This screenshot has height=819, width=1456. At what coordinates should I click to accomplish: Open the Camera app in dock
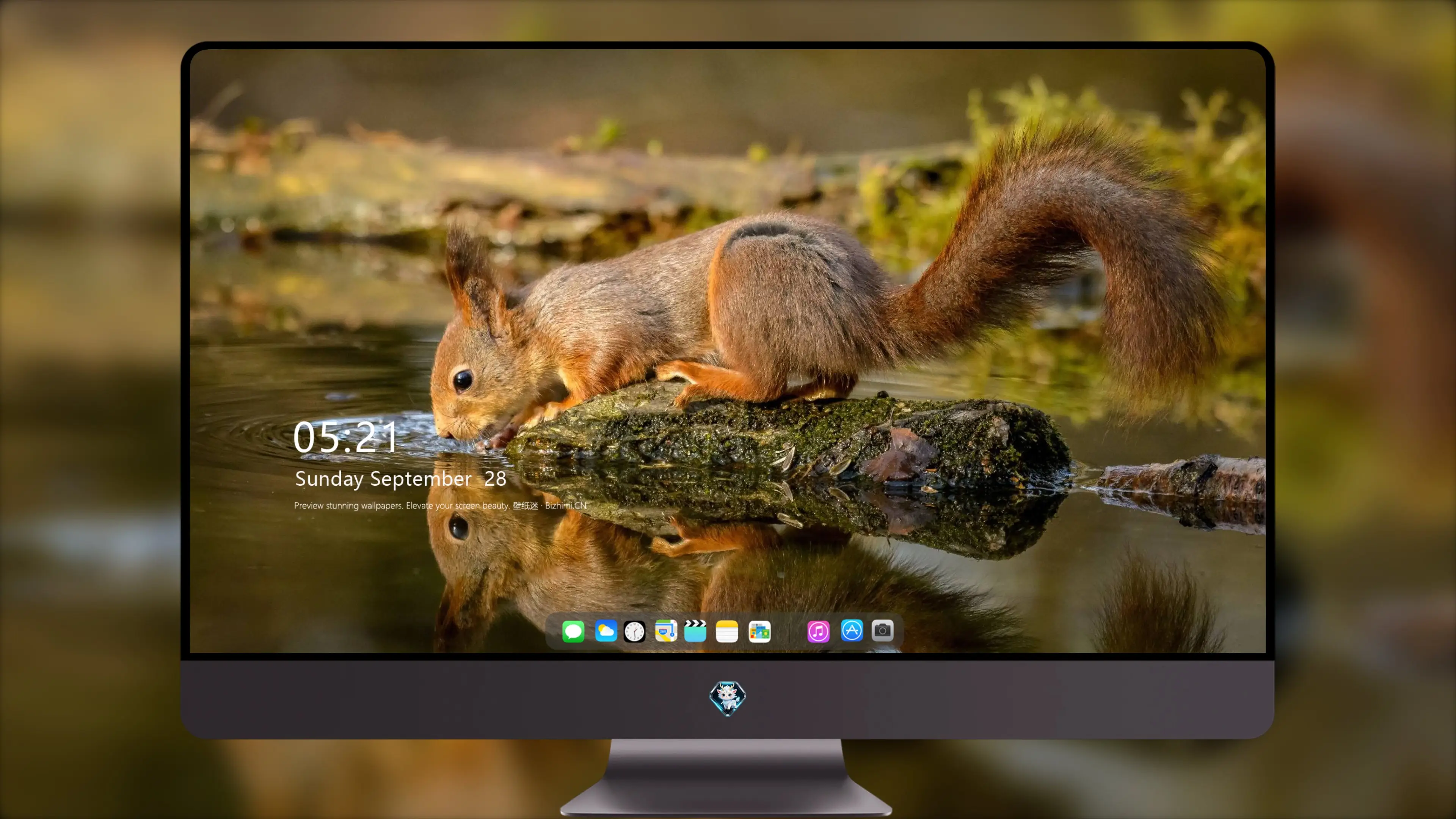pyautogui.click(x=882, y=630)
